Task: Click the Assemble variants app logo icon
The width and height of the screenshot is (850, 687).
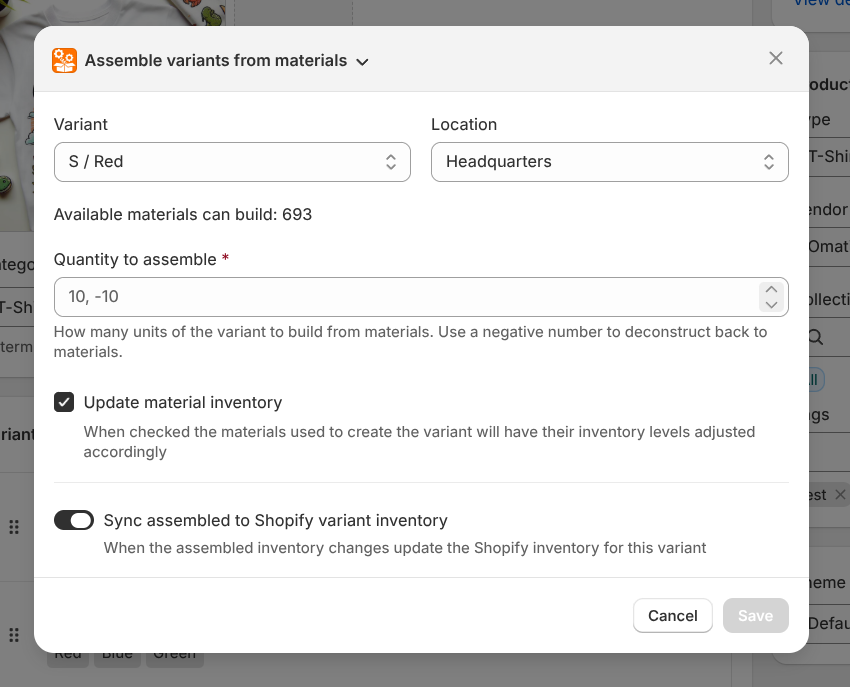Action: [64, 60]
